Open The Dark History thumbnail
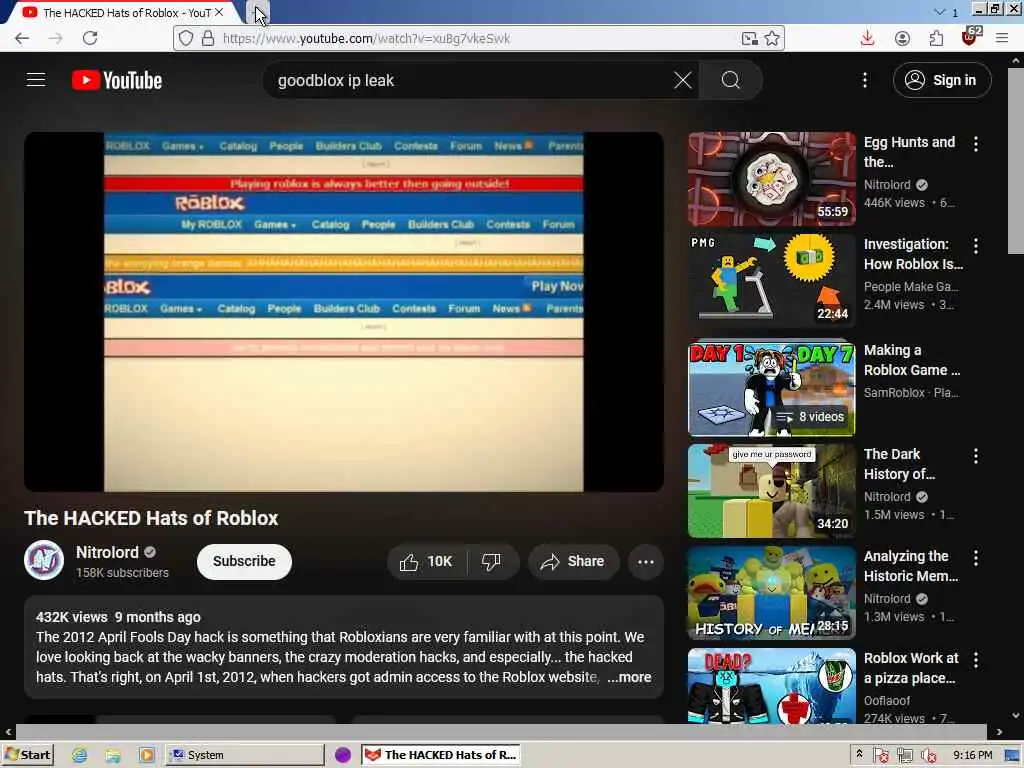Viewport: 1024px width, 768px height. (x=771, y=490)
